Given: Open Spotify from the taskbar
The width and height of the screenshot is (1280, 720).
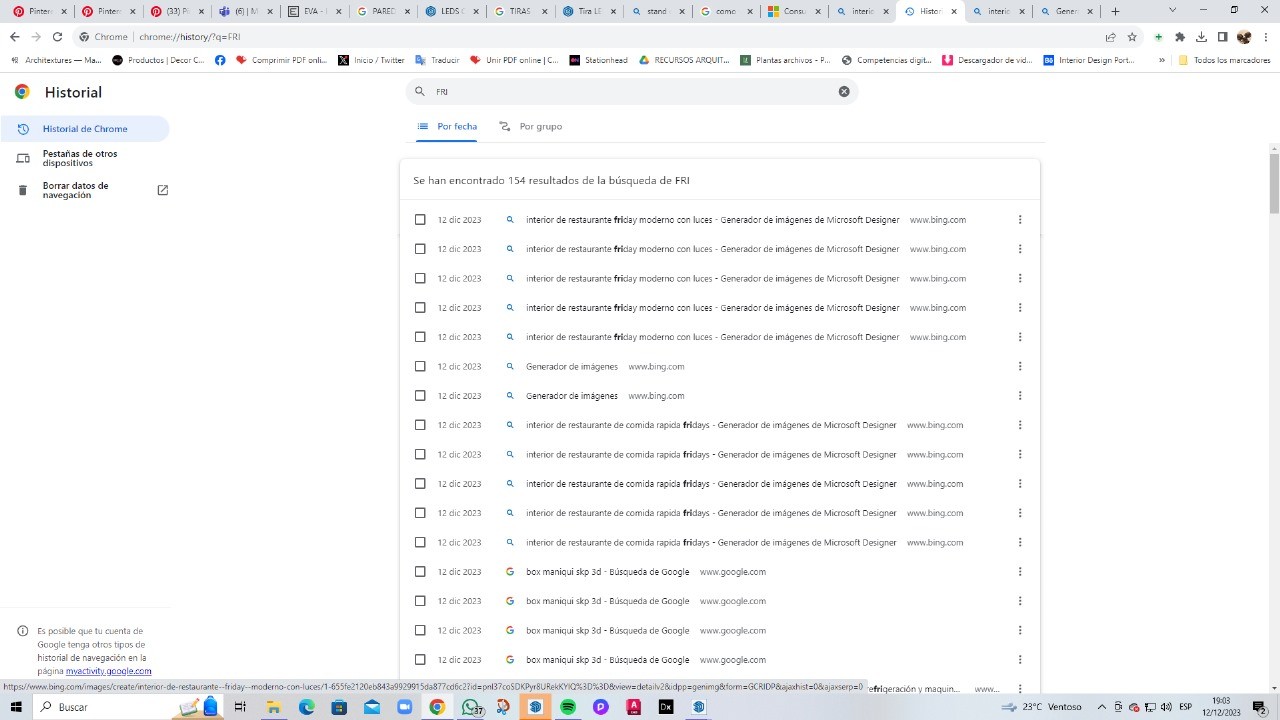Looking at the screenshot, I should click(568, 707).
